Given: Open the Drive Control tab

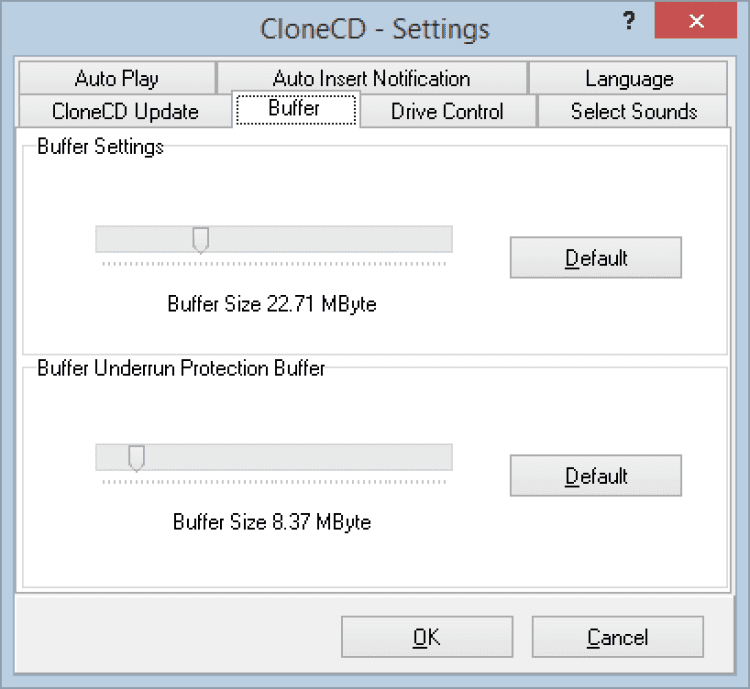Looking at the screenshot, I should point(447,111).
